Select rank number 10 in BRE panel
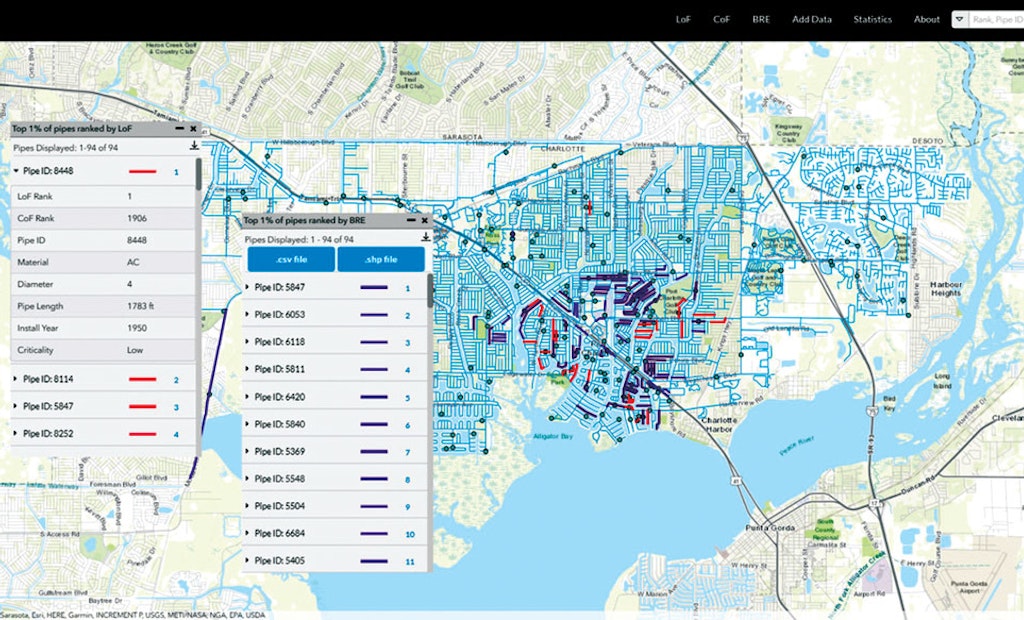Screen dimensions: 1024x620 coord(409,534)
